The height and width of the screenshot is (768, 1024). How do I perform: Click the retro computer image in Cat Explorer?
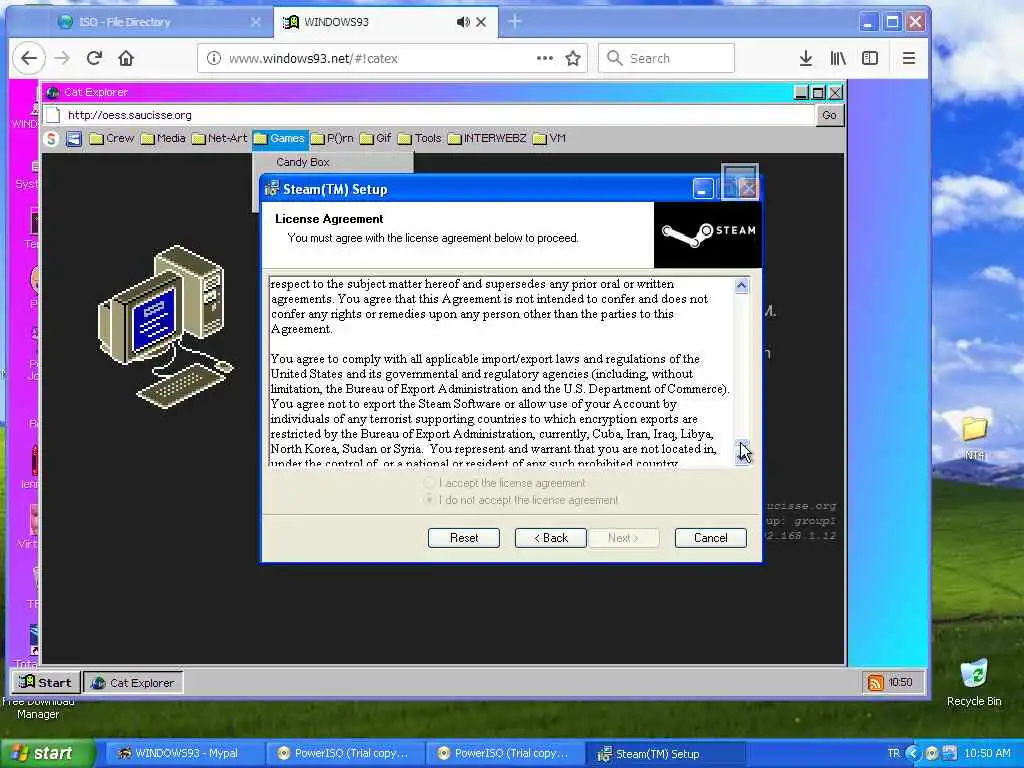(x=167, y=326)
